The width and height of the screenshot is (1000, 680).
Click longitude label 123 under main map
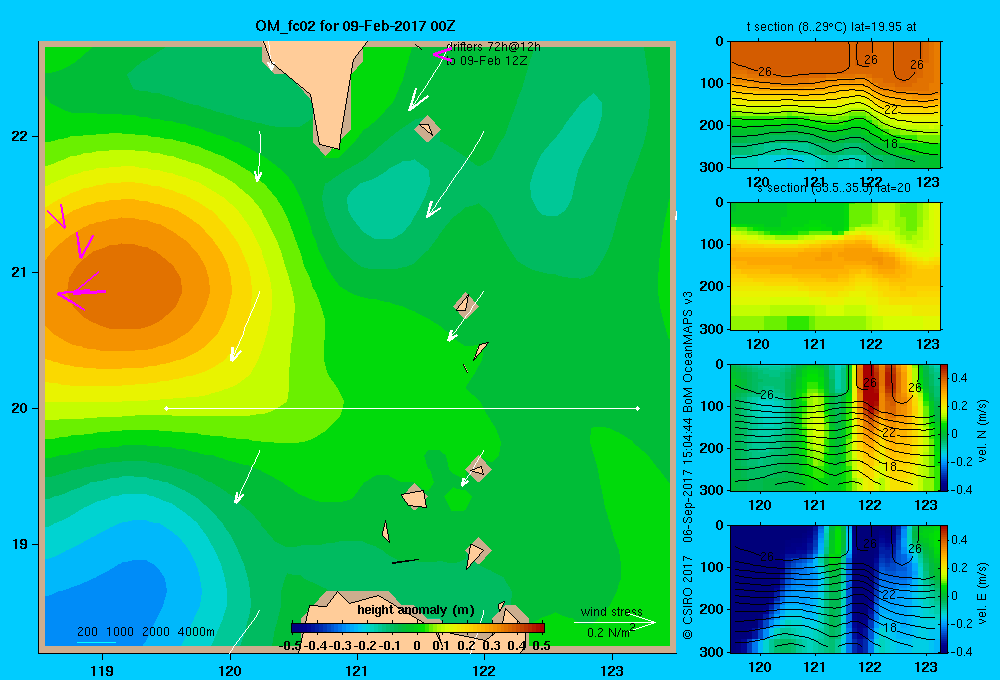click(x=612, y=670)
